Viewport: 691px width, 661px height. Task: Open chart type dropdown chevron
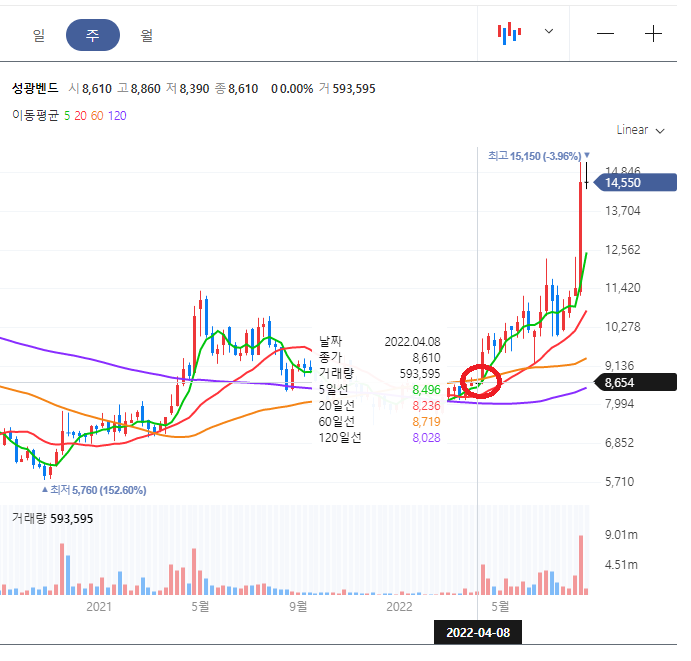coord(549,31)
